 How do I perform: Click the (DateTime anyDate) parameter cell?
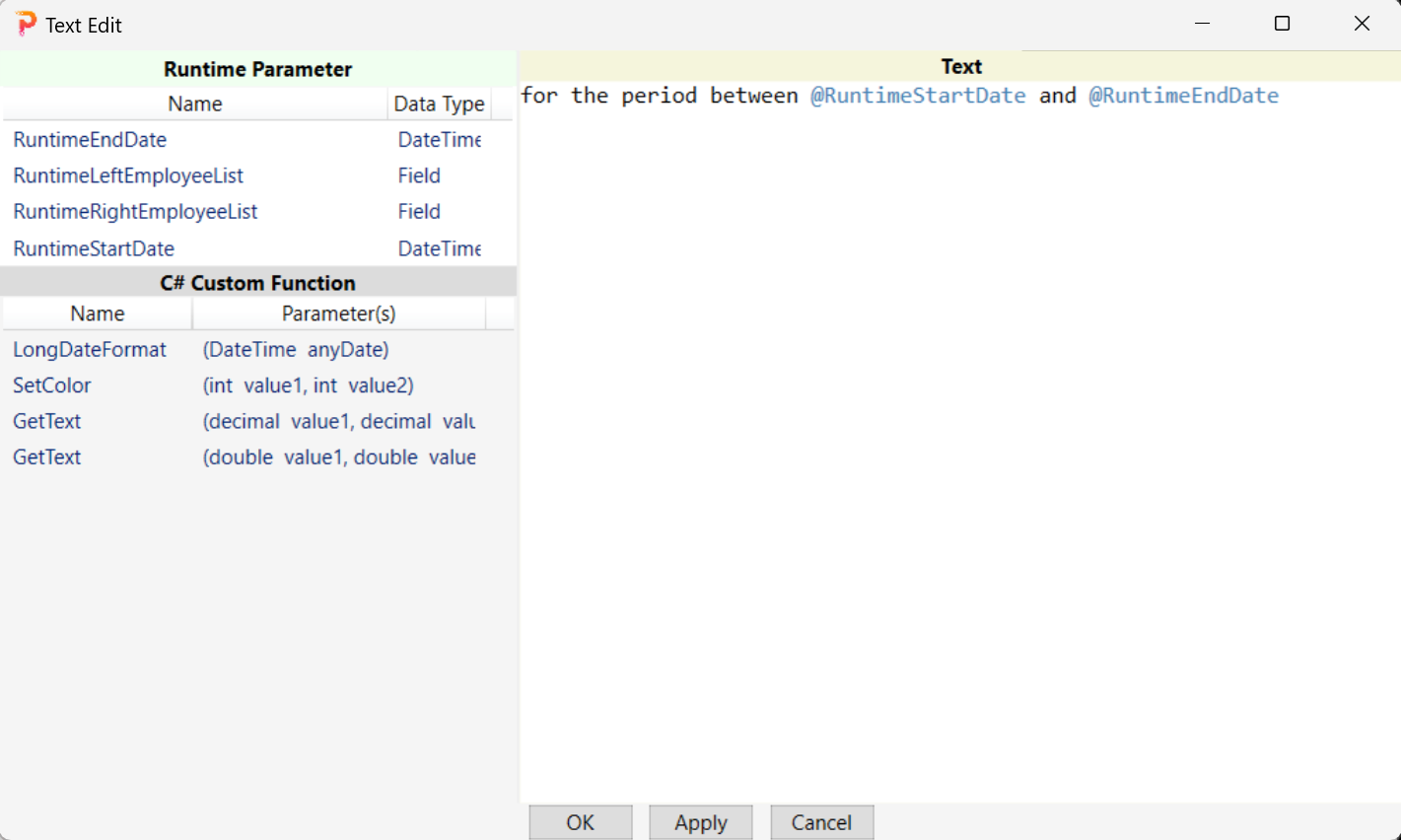click(x=296, y=350)
